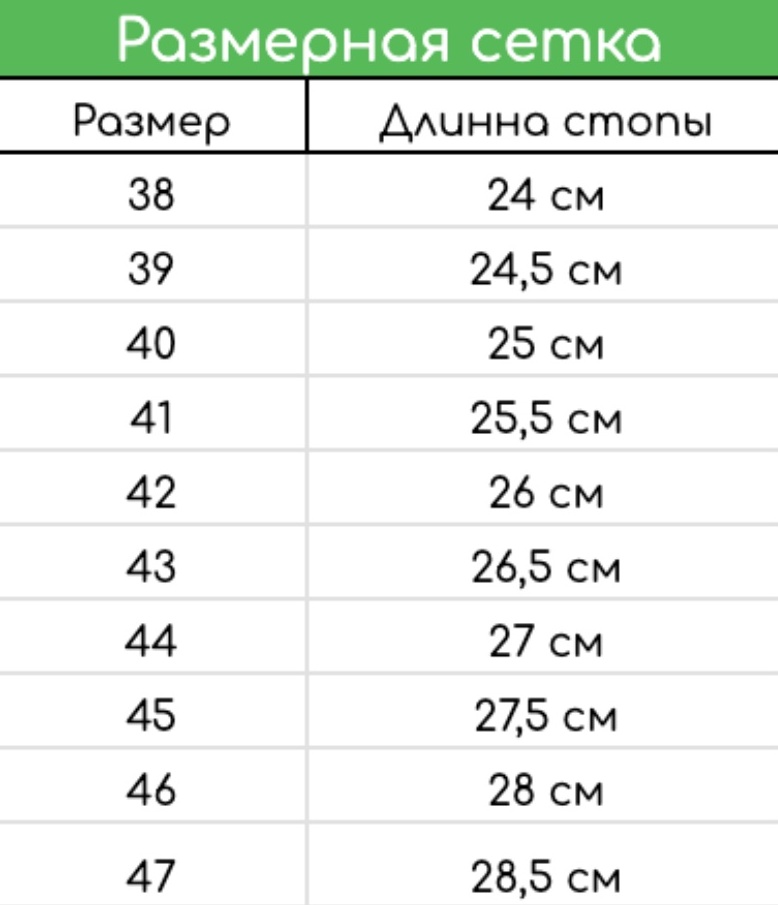This screenshot has height=905, width=778.
Task: Select the 'Размер' column header
Action: (152, 122)
